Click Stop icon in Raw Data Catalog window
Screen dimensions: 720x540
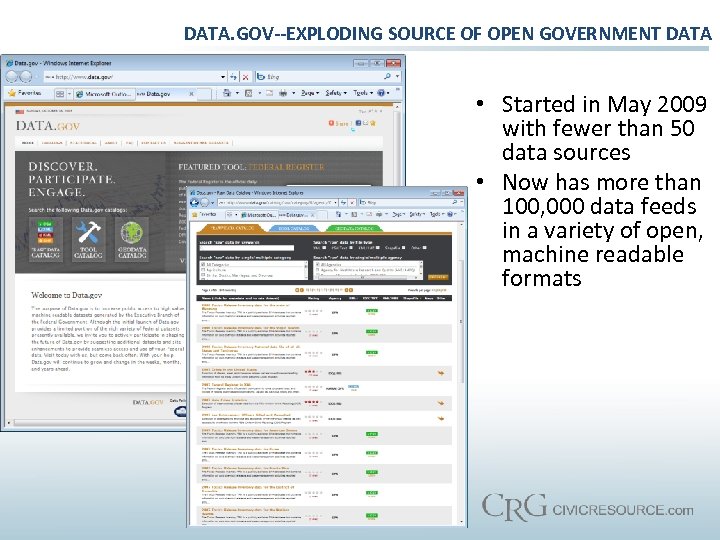[x=352, y=202]
